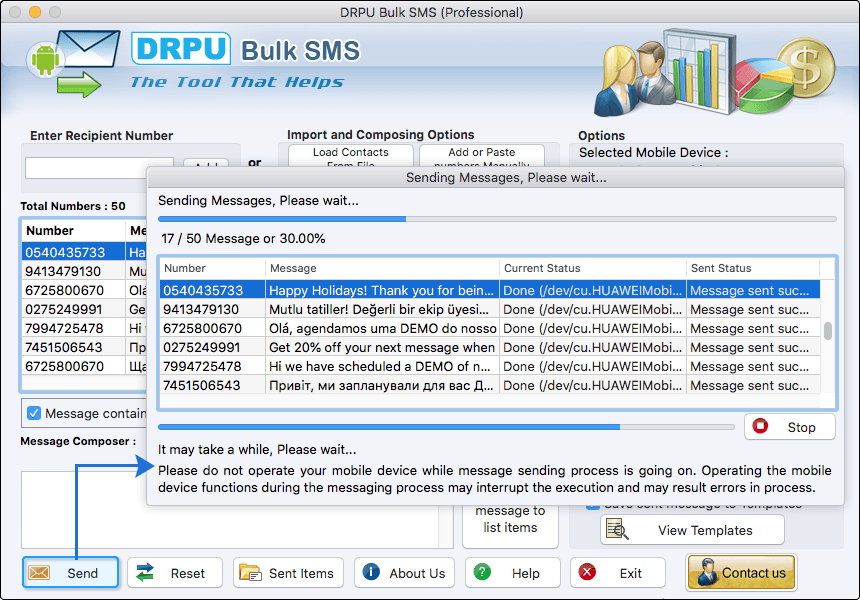Click the About Us info icon
860x600 pixels.
(371, 572)
